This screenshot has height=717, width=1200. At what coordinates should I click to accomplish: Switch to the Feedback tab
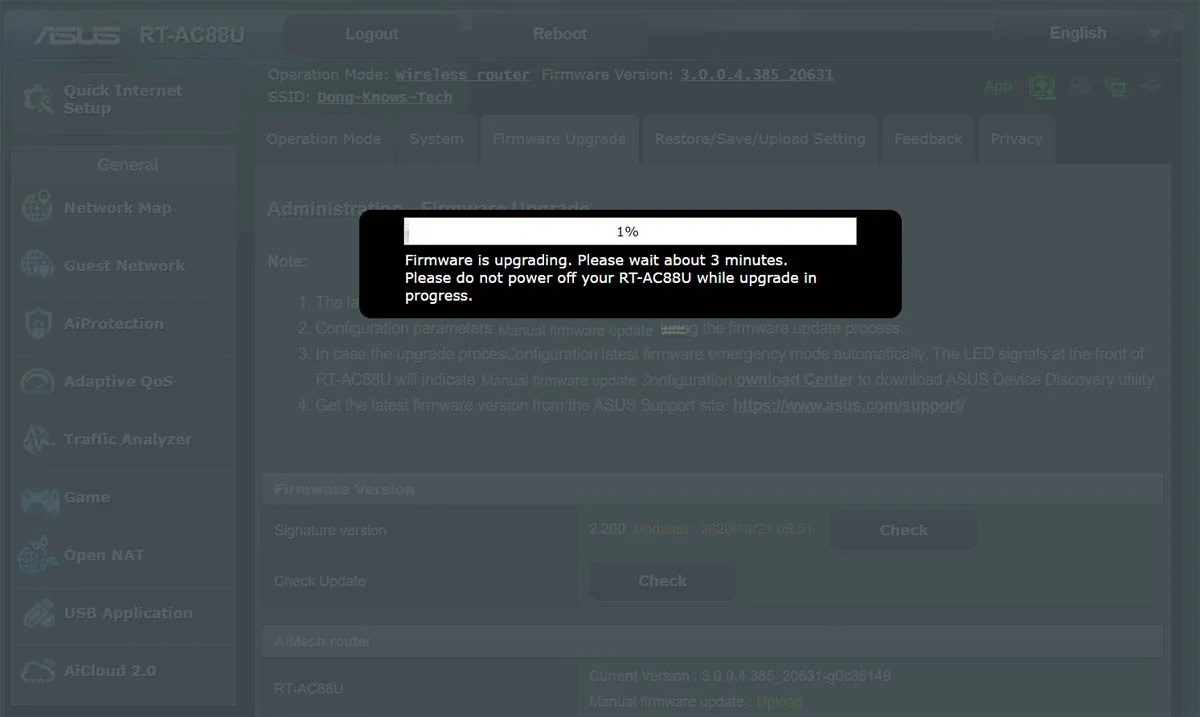[x=928, y=139]
